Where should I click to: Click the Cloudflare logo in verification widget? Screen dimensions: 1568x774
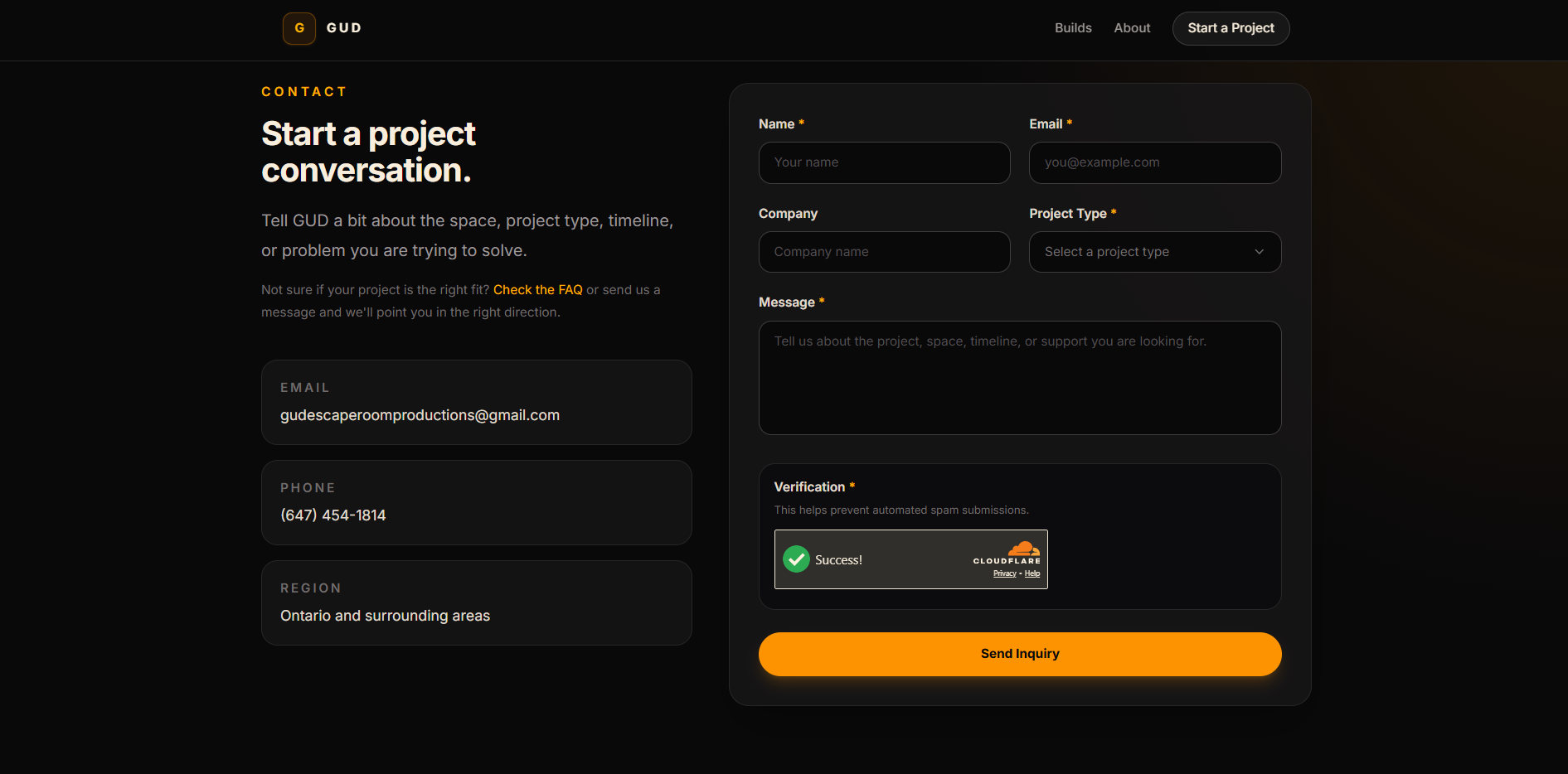1007,553
